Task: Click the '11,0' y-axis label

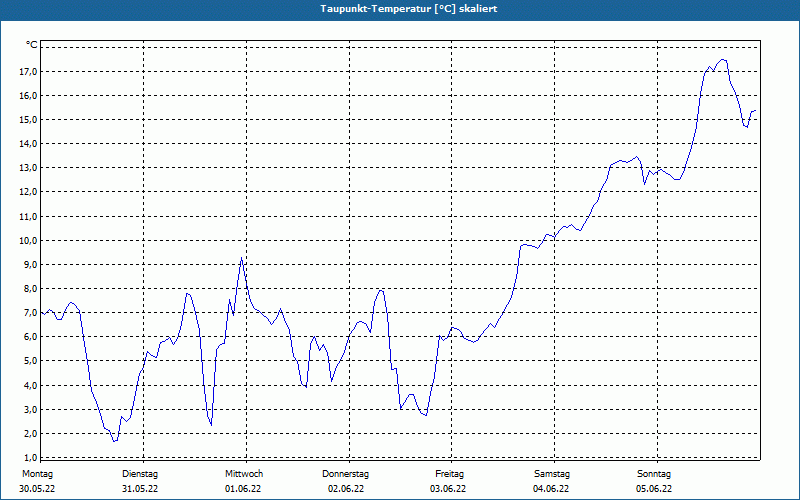Action: pyautogui.click(x=28, y=217)
